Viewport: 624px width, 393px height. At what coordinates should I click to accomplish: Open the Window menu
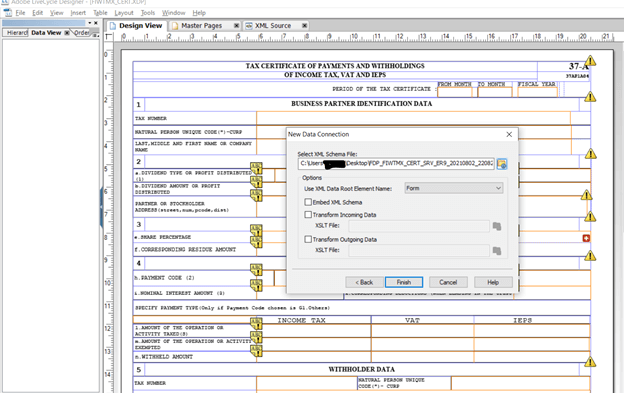(174, 13)
